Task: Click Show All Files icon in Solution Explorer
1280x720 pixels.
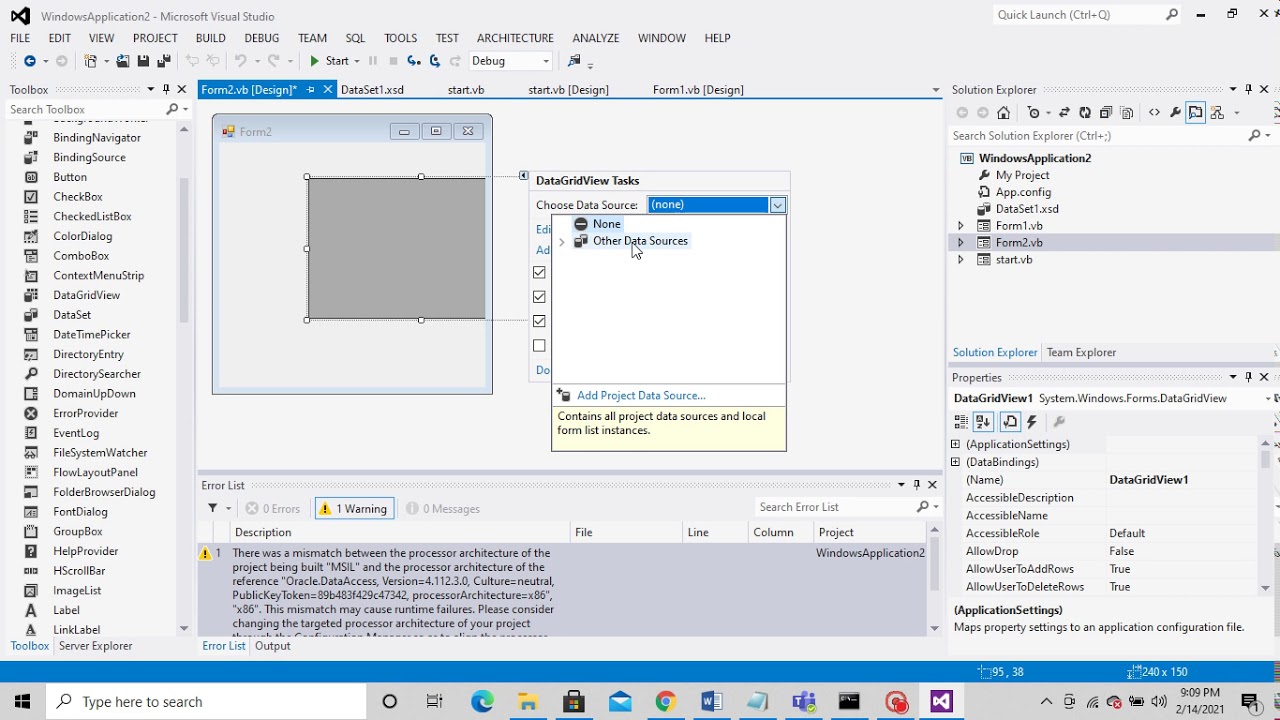Action: 1127,113
